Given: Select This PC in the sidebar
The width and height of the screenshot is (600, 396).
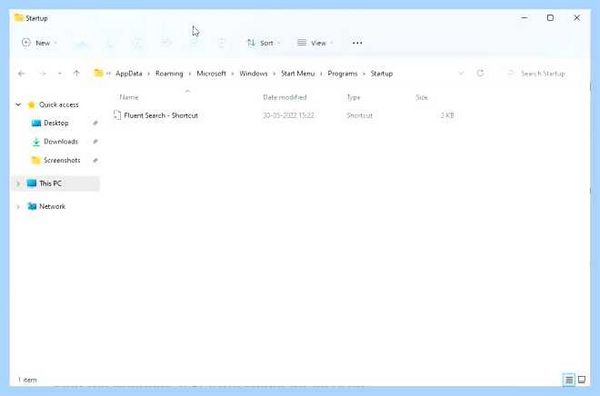Looking at the screenshot, I should point(50,183).
